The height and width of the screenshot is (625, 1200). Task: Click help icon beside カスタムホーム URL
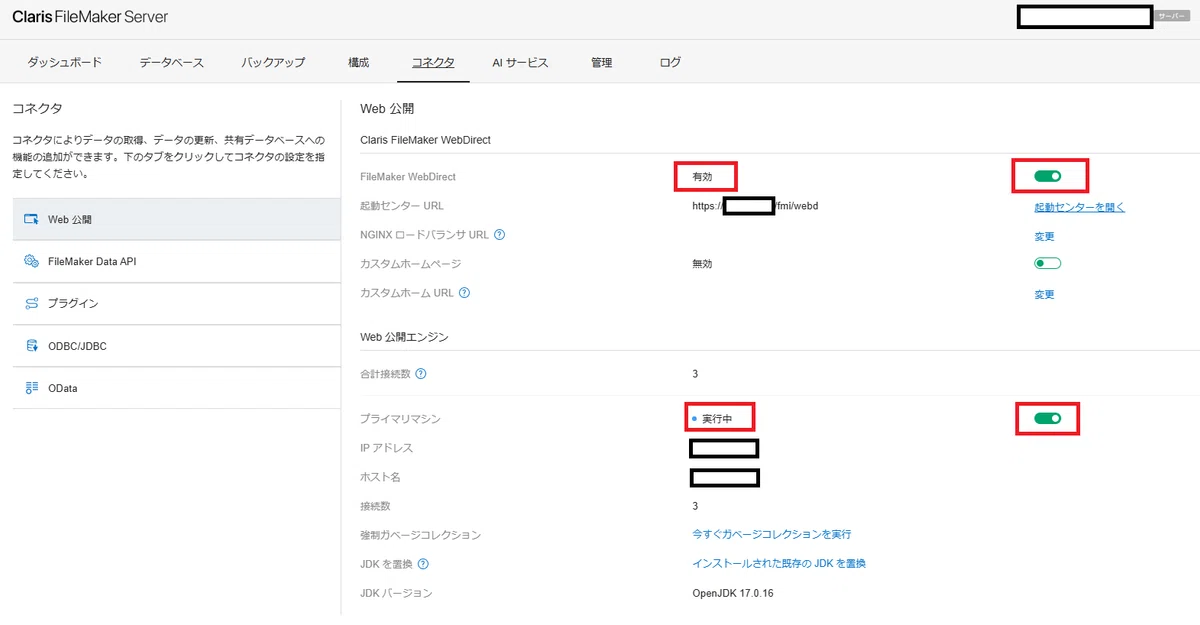click(x=464, y=293)
